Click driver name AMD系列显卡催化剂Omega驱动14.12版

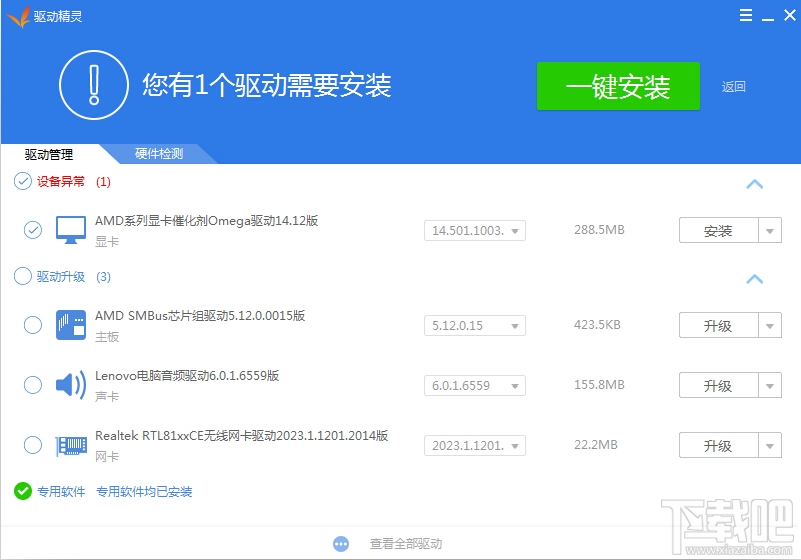(x=206, y=221)
